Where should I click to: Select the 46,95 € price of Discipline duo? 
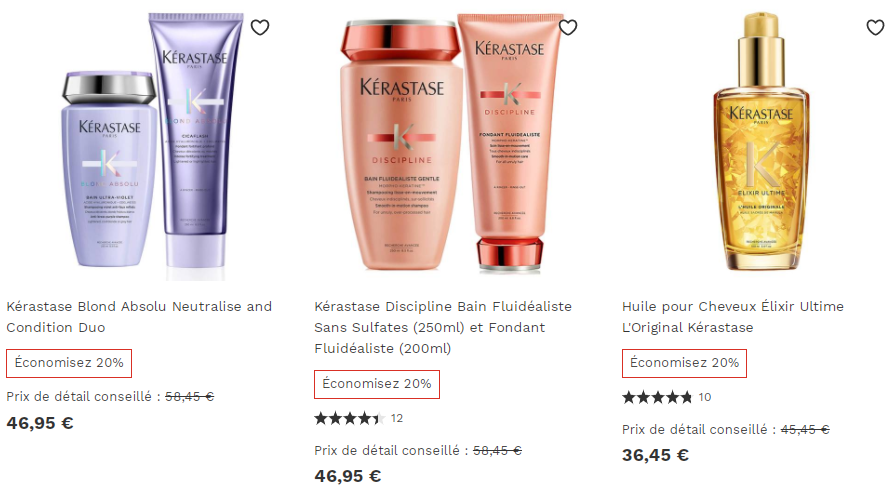[x=347, y=476]
